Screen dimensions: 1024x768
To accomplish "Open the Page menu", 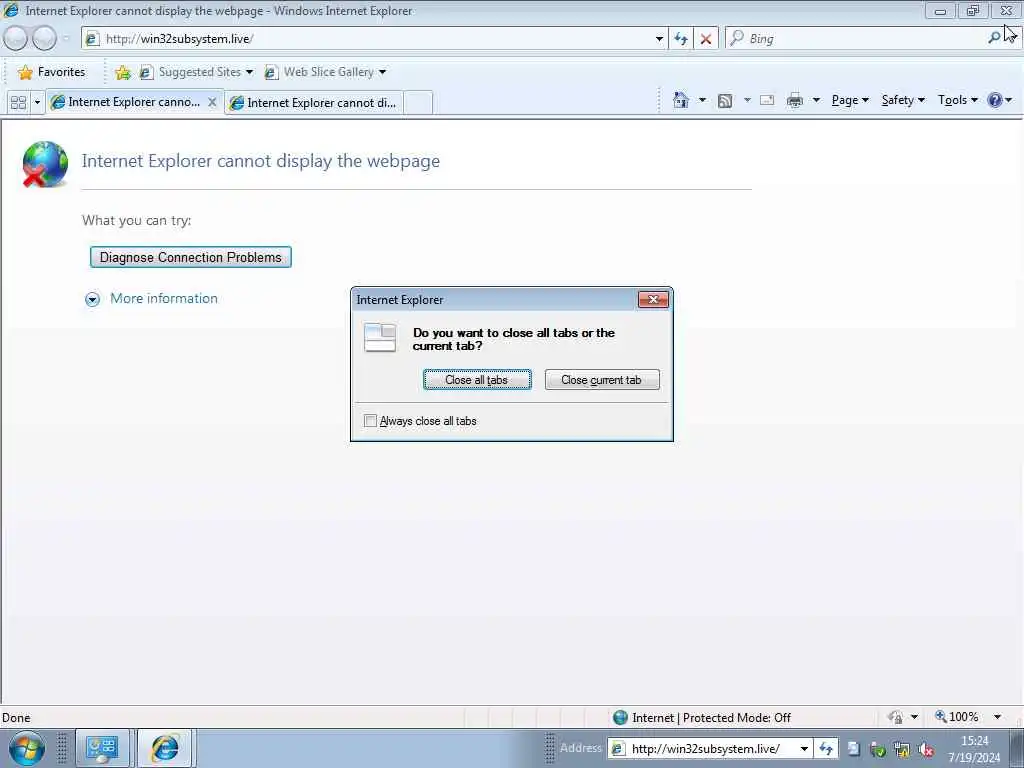I will [850, 100].
